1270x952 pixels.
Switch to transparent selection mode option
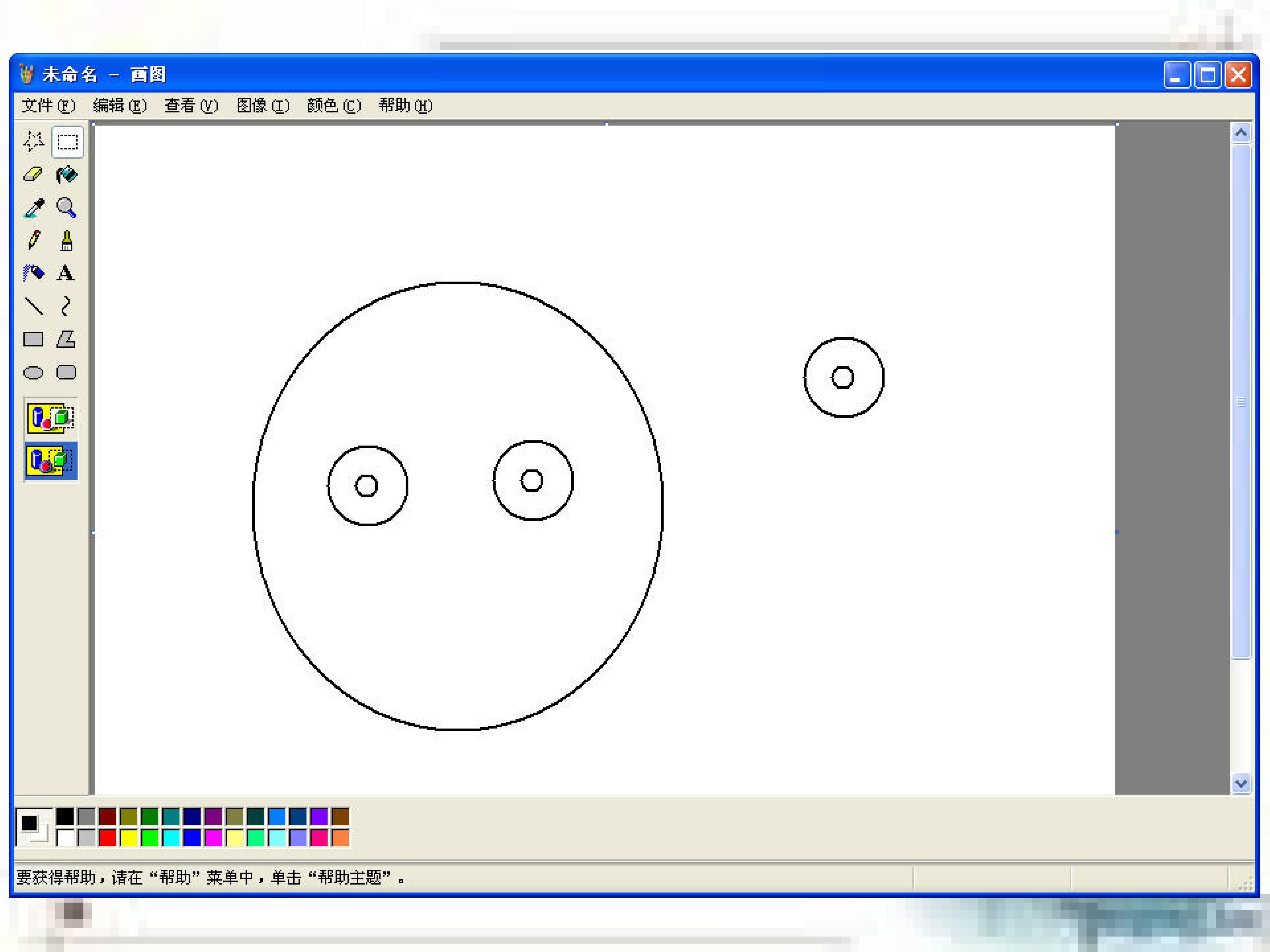(x=51, y=461)
